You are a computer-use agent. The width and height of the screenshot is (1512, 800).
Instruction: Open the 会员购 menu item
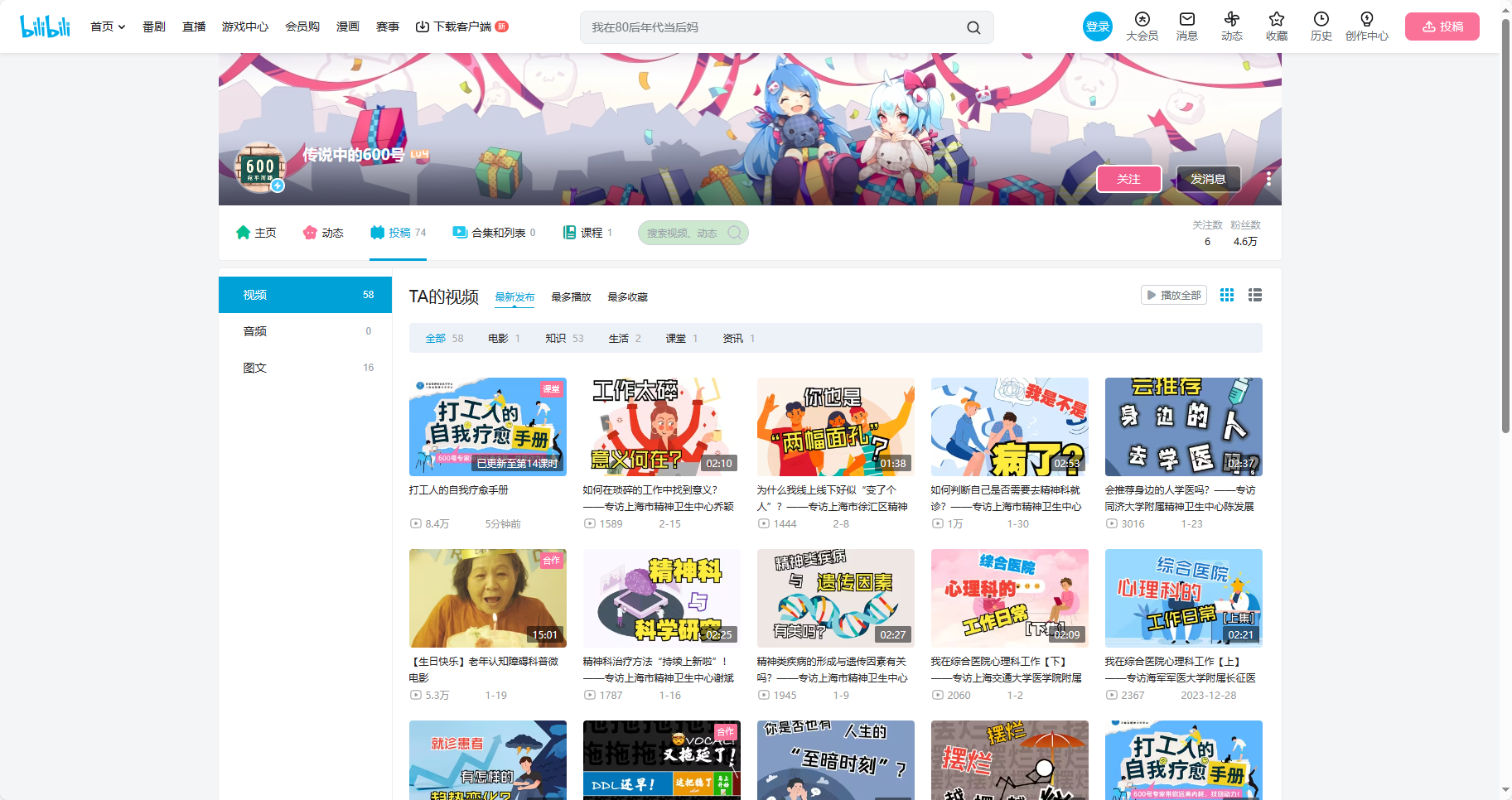[x=302, y=27]
